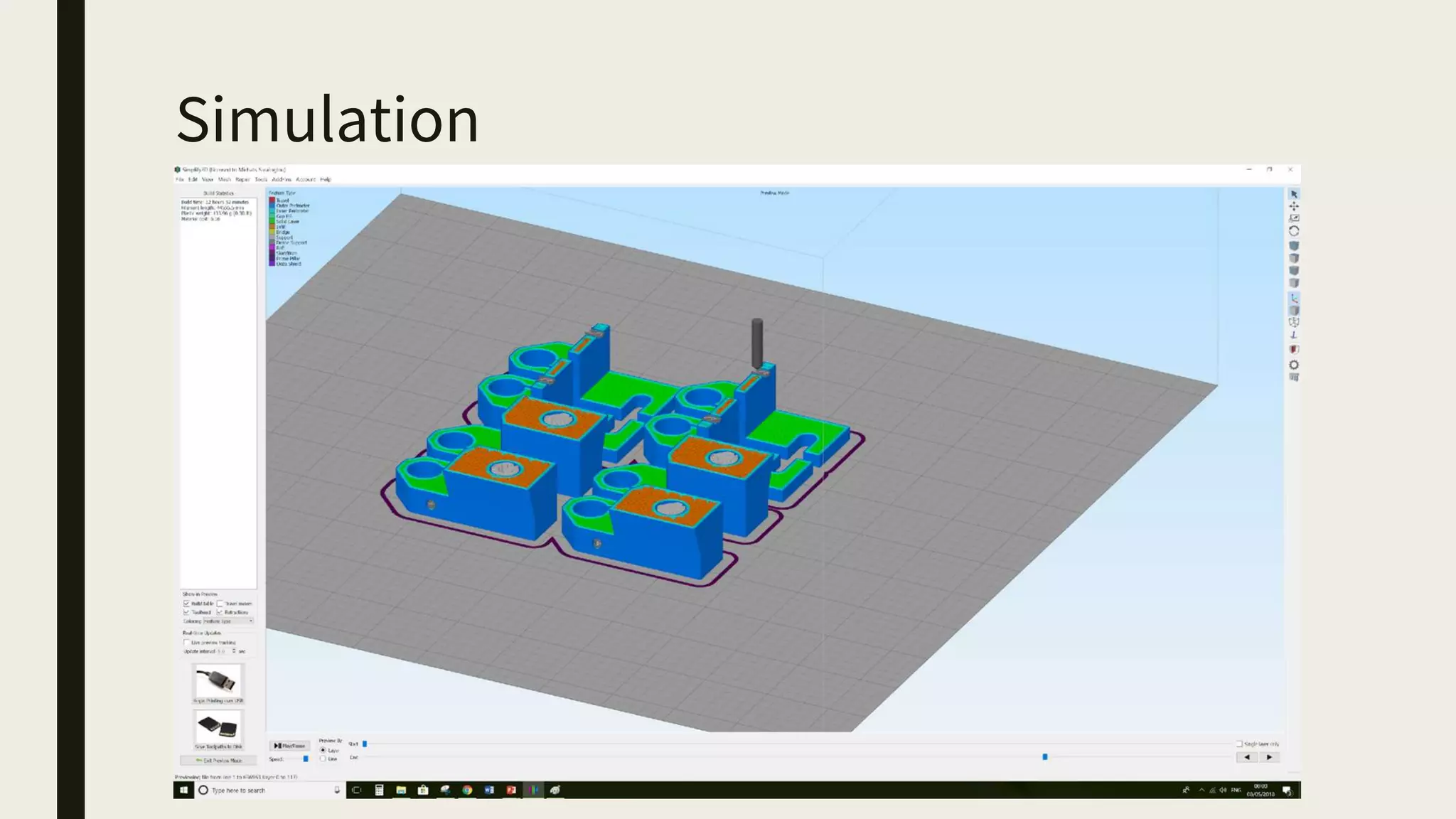Click the Speed slider handle

[306, 759]
